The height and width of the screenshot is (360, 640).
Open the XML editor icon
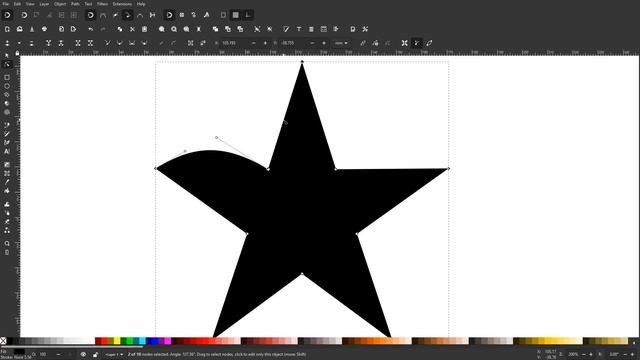pyautogui.click(x=324, y=29)
